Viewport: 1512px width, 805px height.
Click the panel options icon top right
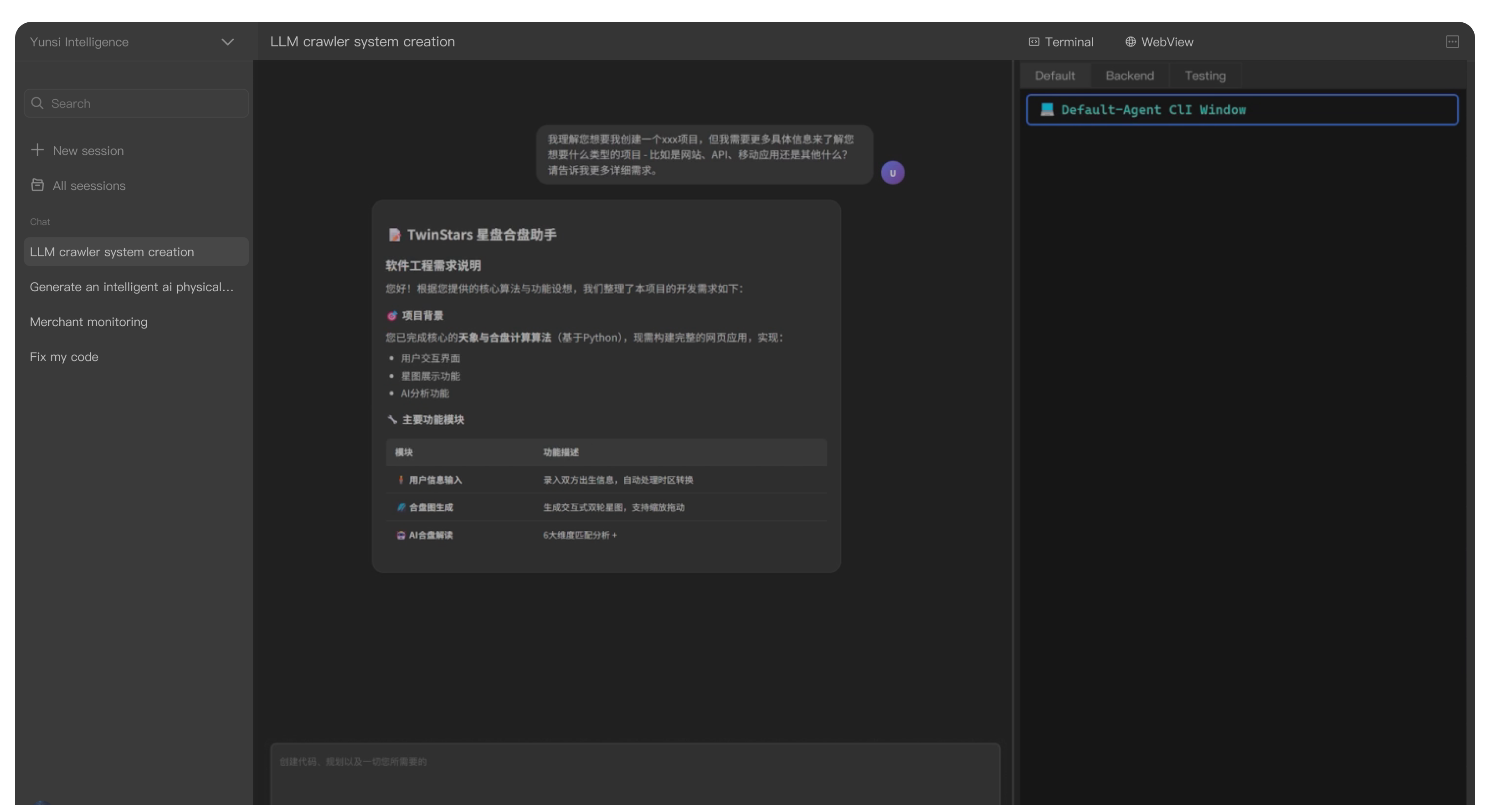coord(1452,41)
